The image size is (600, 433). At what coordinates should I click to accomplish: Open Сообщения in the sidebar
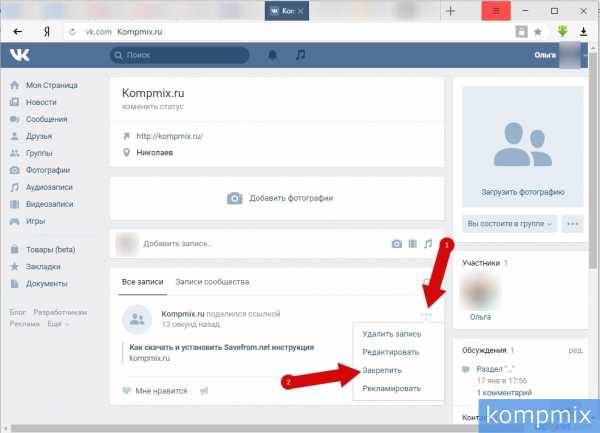click(x=38, y=119)
